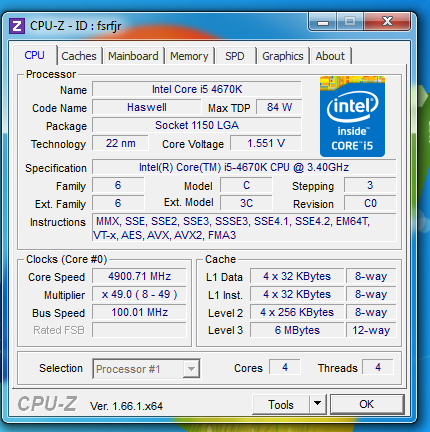Select the Memory tab
Image resolution: width=430 pixels, height=432 pixels.
pos(189,56)
